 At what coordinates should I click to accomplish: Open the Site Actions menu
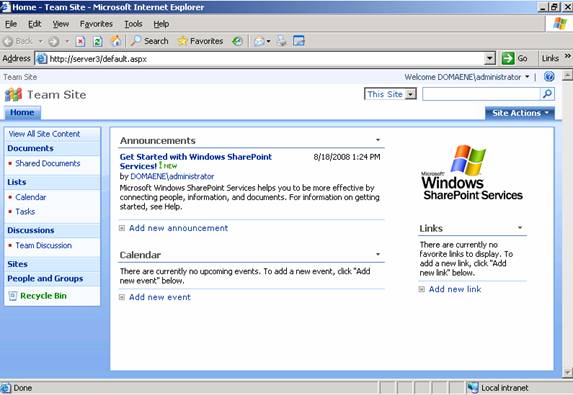coord(520,113)
